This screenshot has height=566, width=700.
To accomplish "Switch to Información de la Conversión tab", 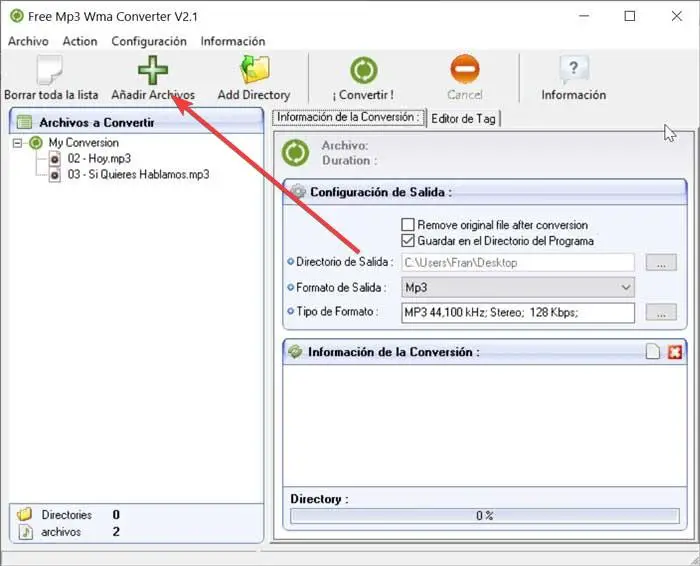I will pos(349,117).
